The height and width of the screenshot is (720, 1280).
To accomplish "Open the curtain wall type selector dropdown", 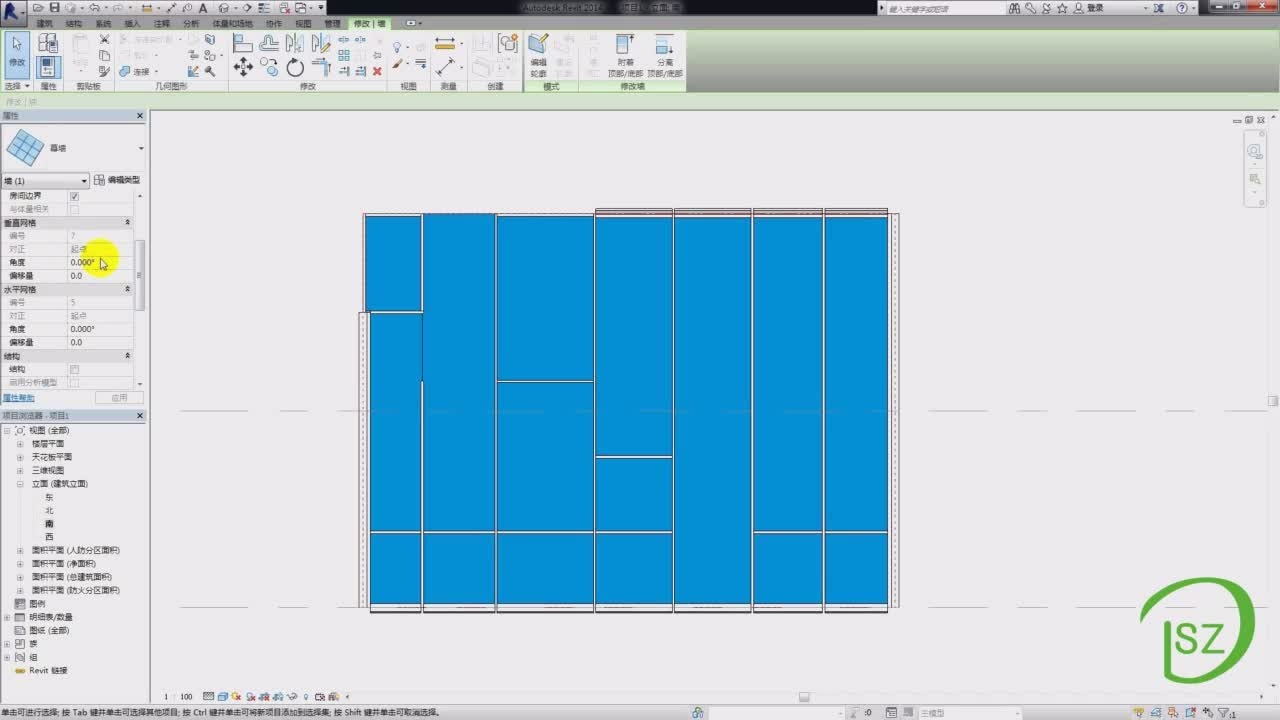I will [141, 149].
